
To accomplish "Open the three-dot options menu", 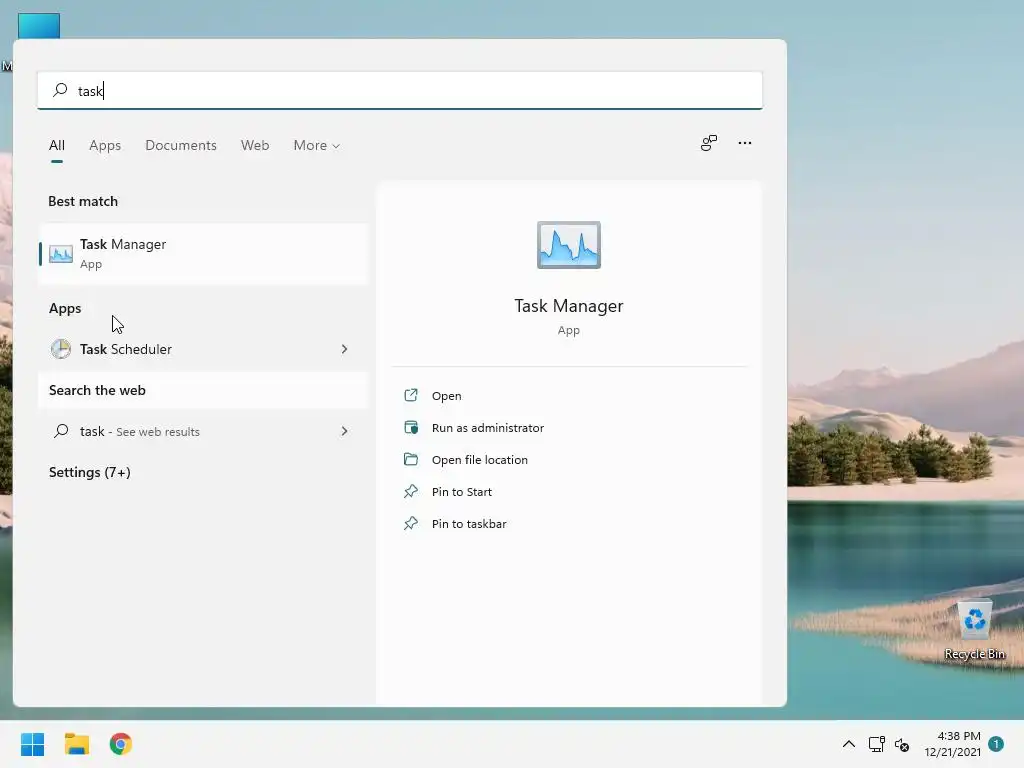I will click(744, 143).
